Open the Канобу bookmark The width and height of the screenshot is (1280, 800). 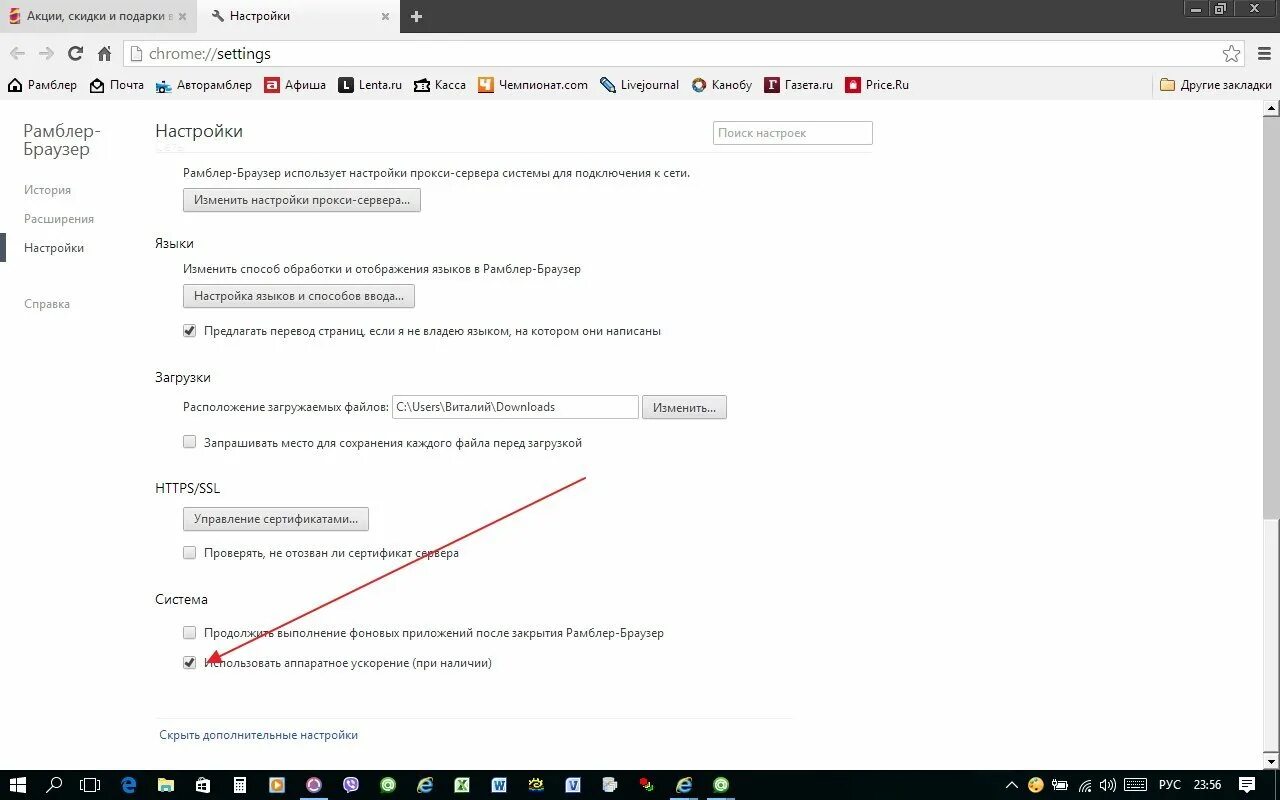coord(721,85)
